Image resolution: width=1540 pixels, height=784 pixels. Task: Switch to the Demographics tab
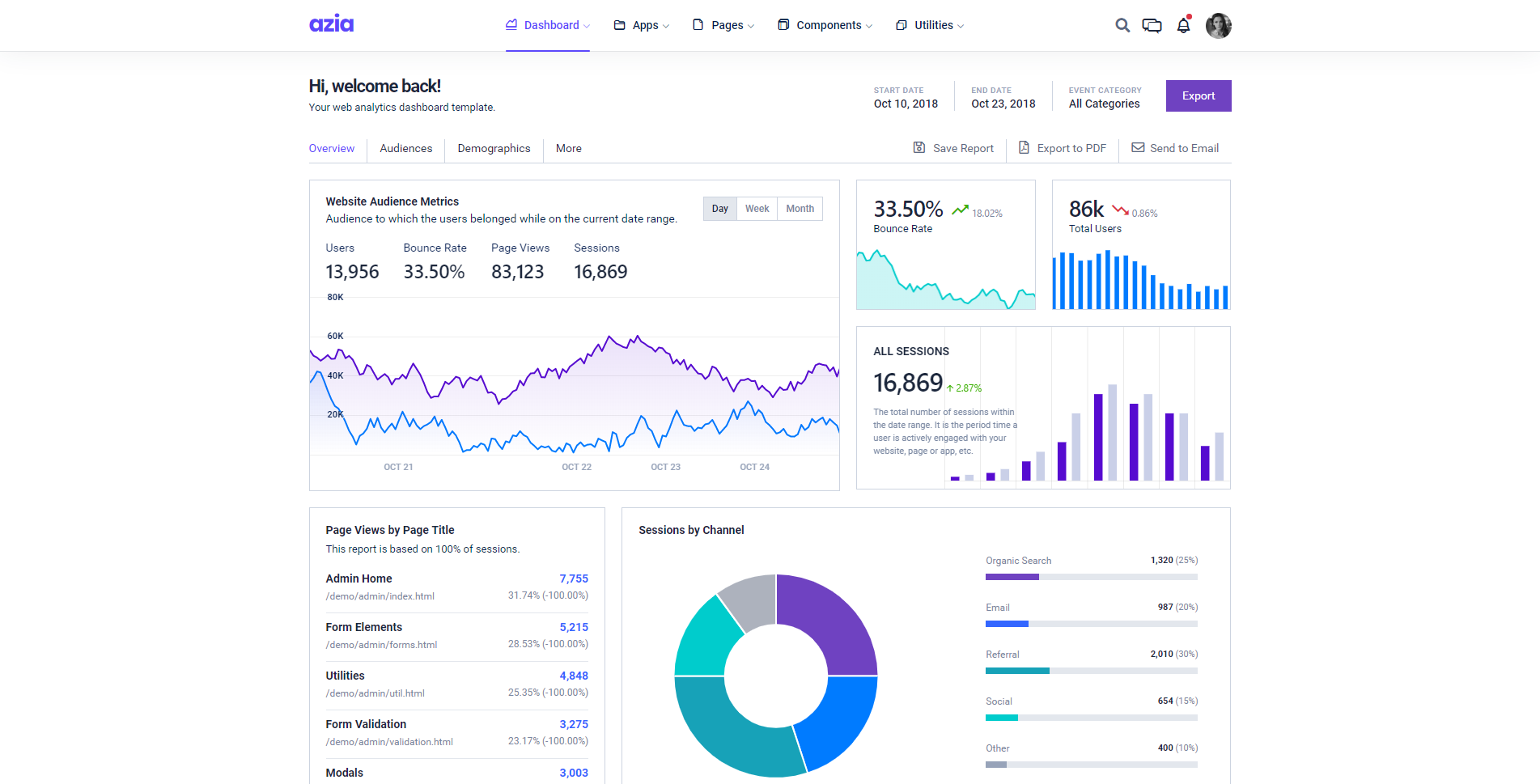pos(494,148)
